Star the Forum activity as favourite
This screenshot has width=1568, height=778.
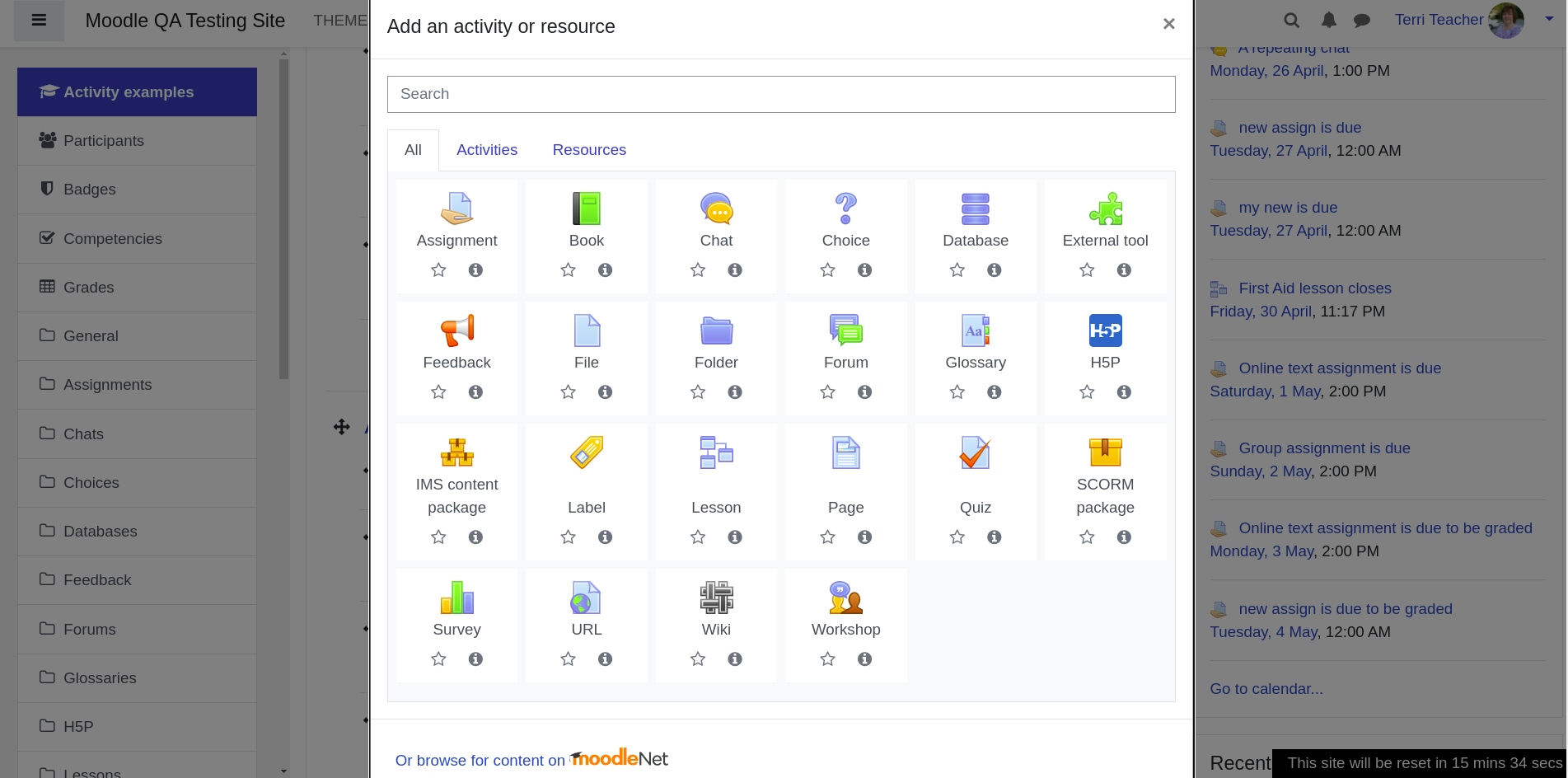827,391
